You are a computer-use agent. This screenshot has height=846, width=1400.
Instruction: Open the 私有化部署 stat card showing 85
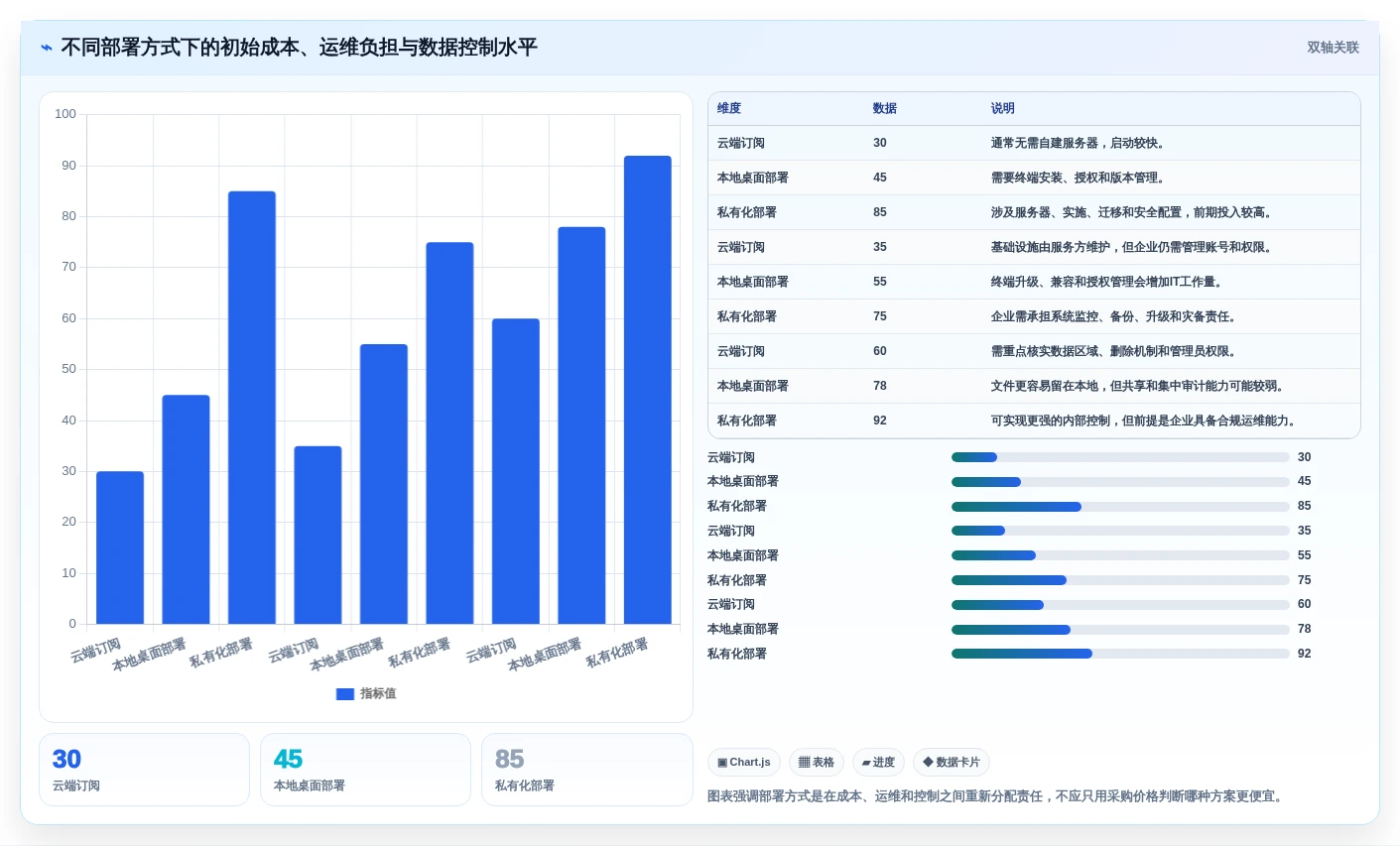click(x=587, y=770)
